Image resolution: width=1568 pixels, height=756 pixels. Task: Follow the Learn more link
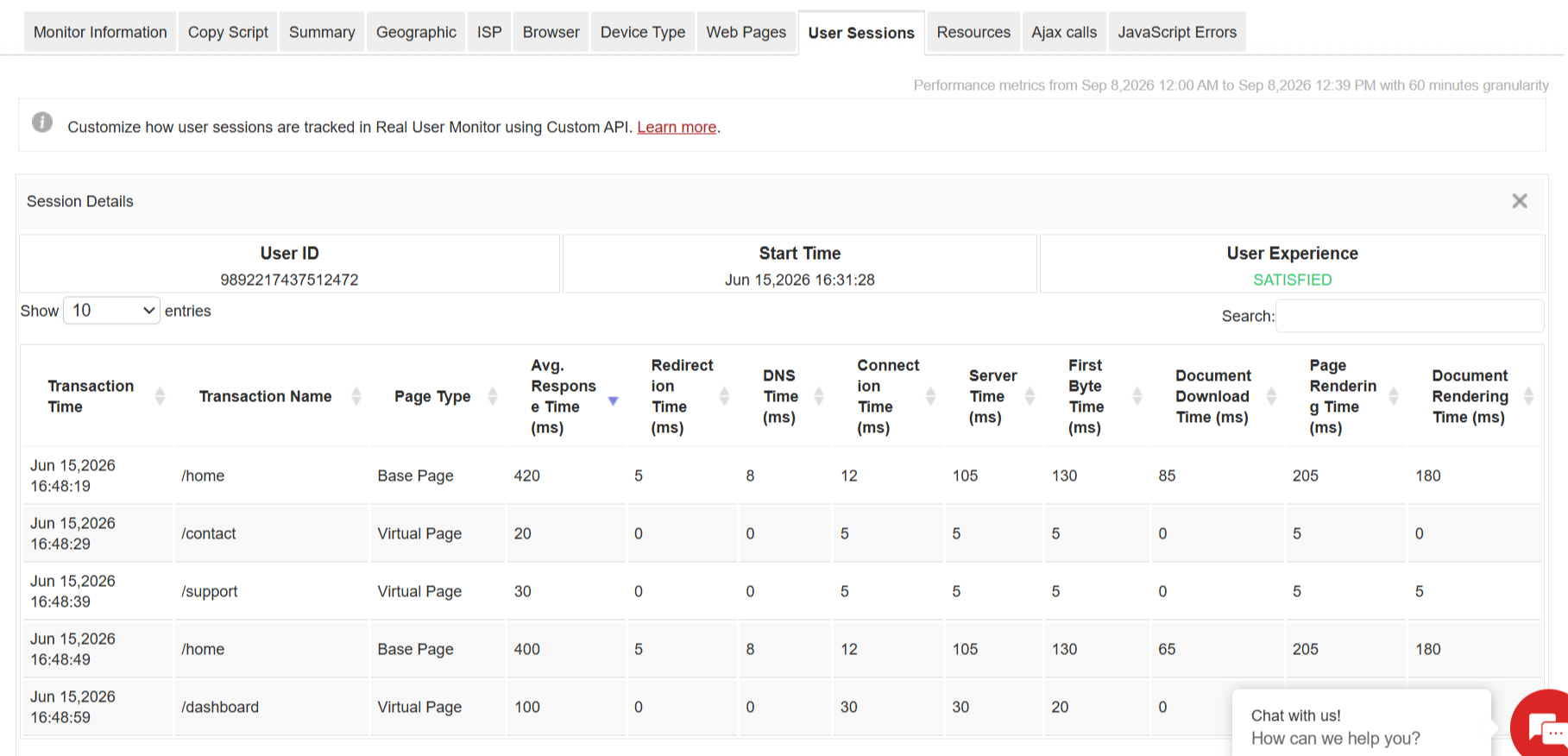(677, 127)
